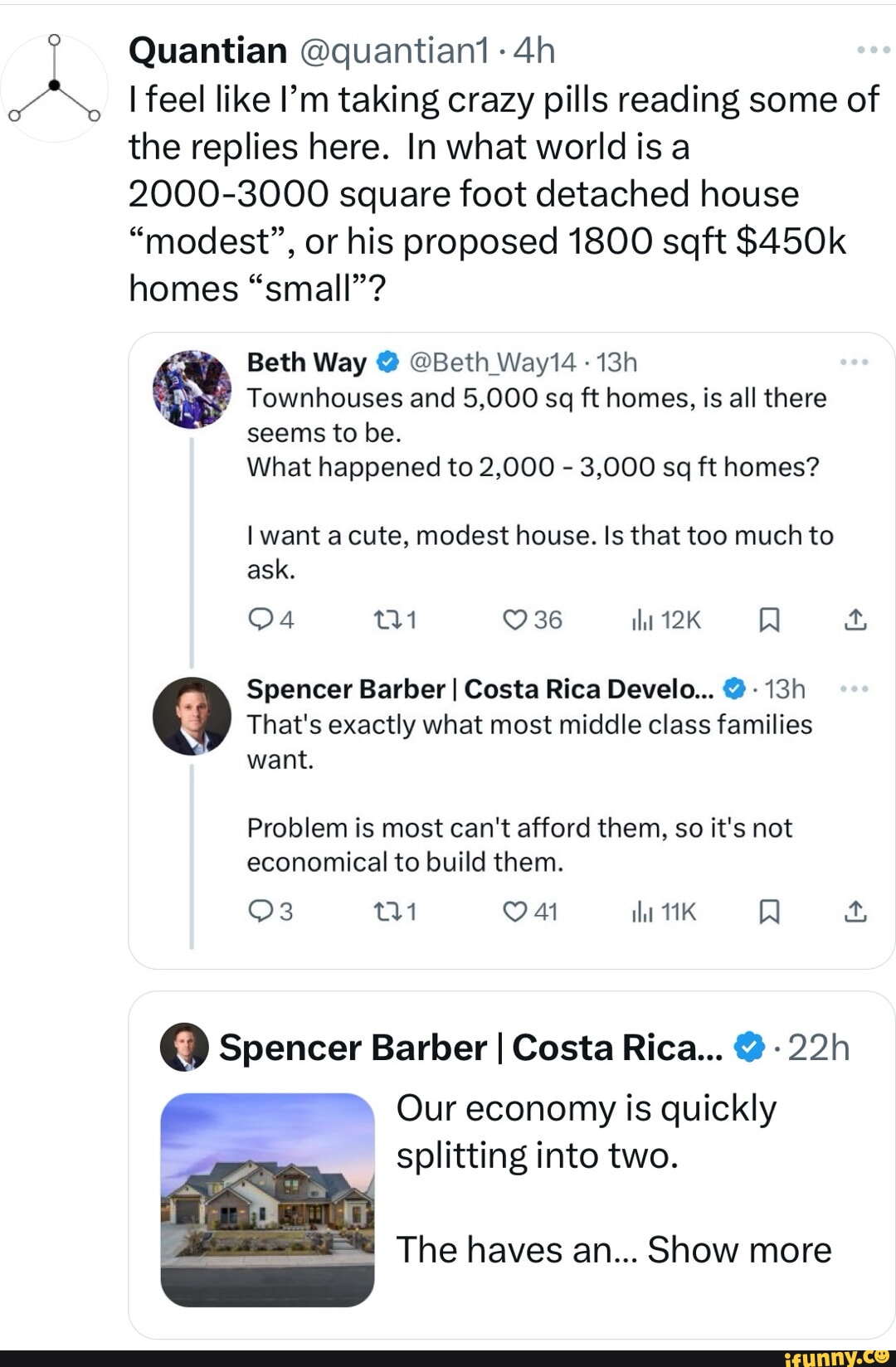The height and width of the screenshot is (1367, 896).
Task: Reply to Spencer Barber's tweet
Action: [x=261, y=912]
